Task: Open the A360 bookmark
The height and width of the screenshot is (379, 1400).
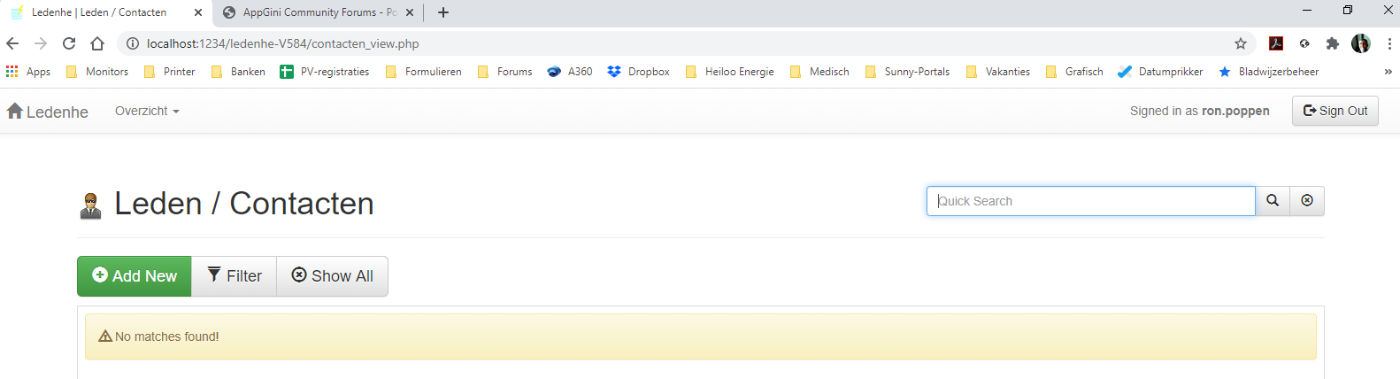Action: [570, 72]
